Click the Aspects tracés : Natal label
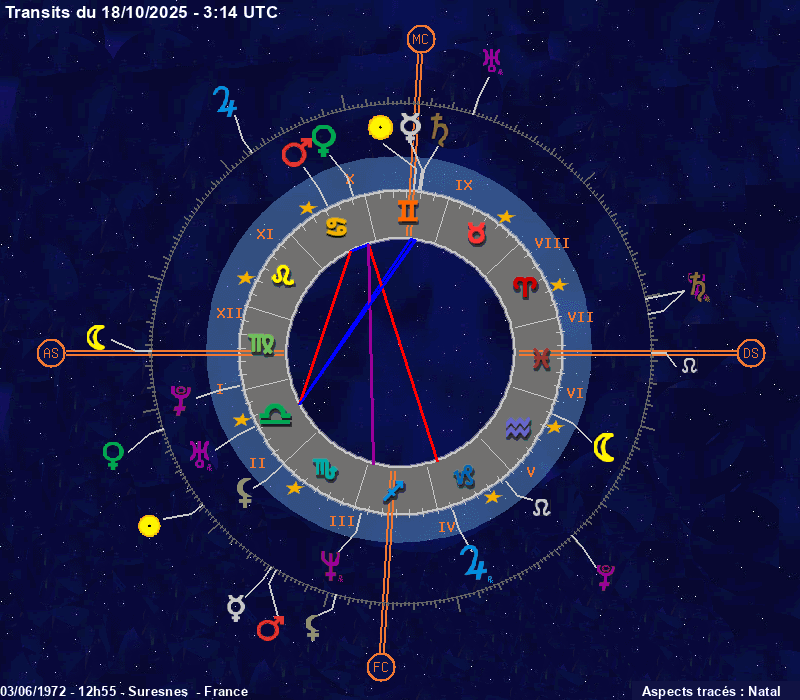This screenshot has width=800, height=700. click(x=710, y=691)
